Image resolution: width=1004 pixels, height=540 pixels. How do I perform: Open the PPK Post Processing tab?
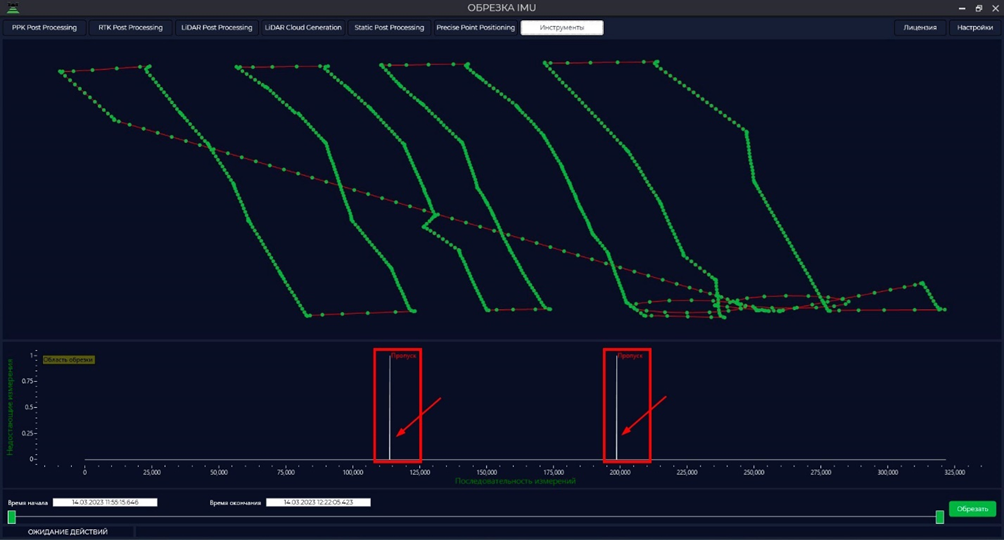tap(44, 28)
